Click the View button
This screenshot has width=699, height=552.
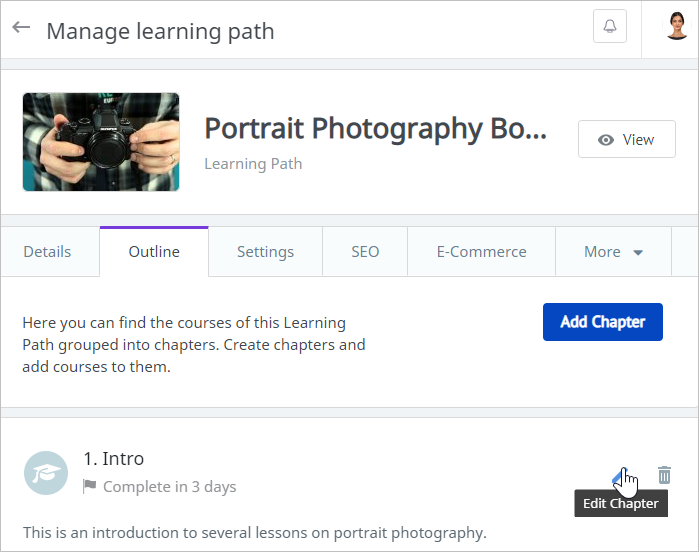click(626, 140)
